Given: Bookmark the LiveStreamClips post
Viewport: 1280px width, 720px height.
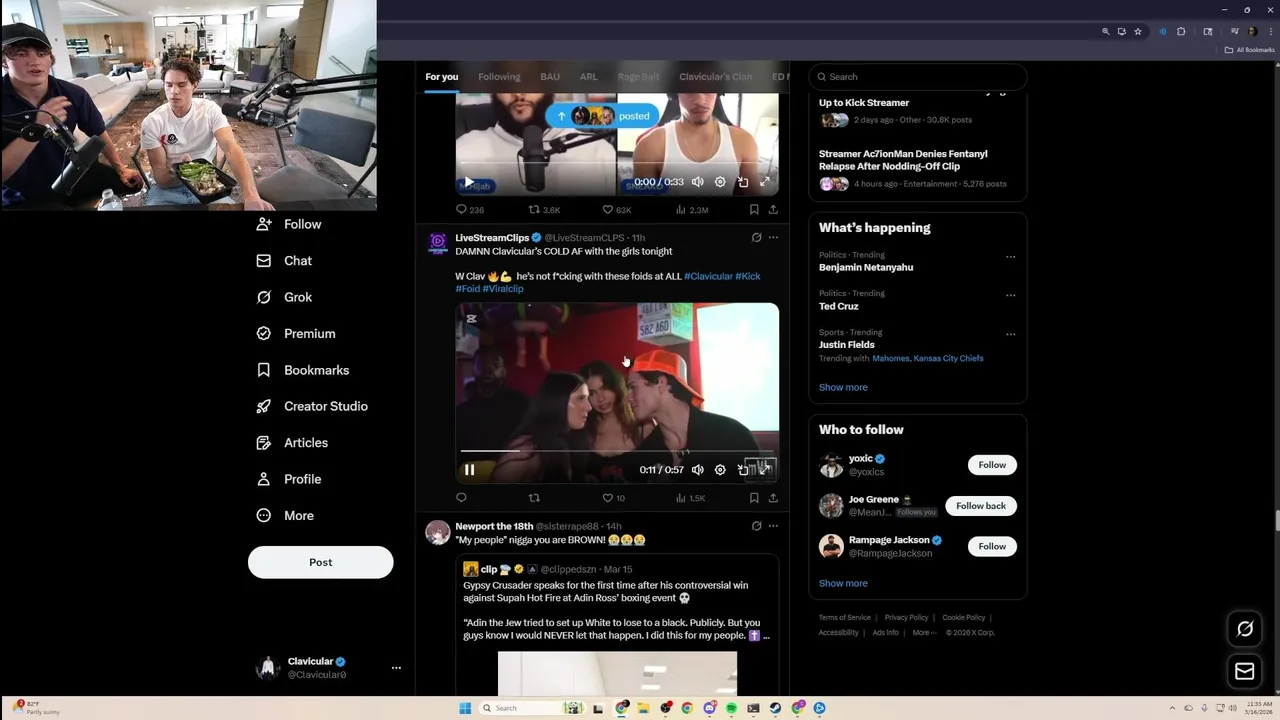Looking at the screenshot, I should (754, 498).
